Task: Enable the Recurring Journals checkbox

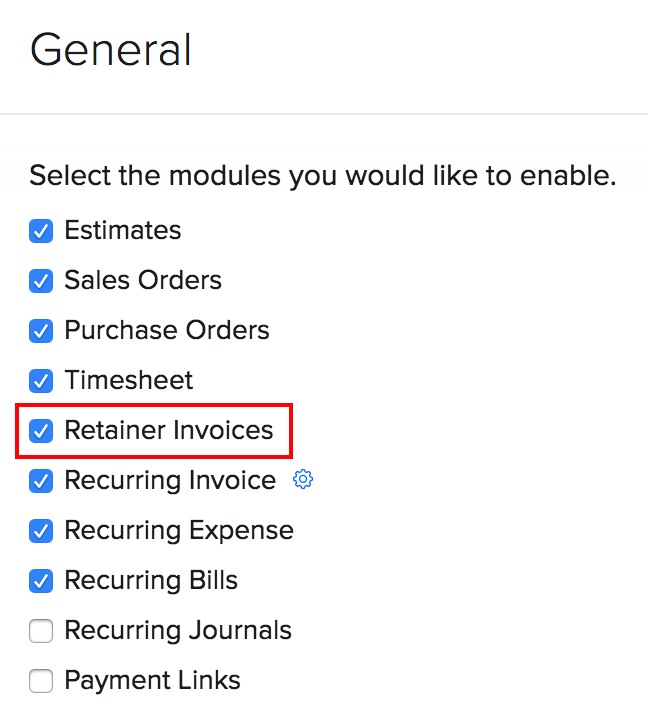Action: click(x=41, y=631)
